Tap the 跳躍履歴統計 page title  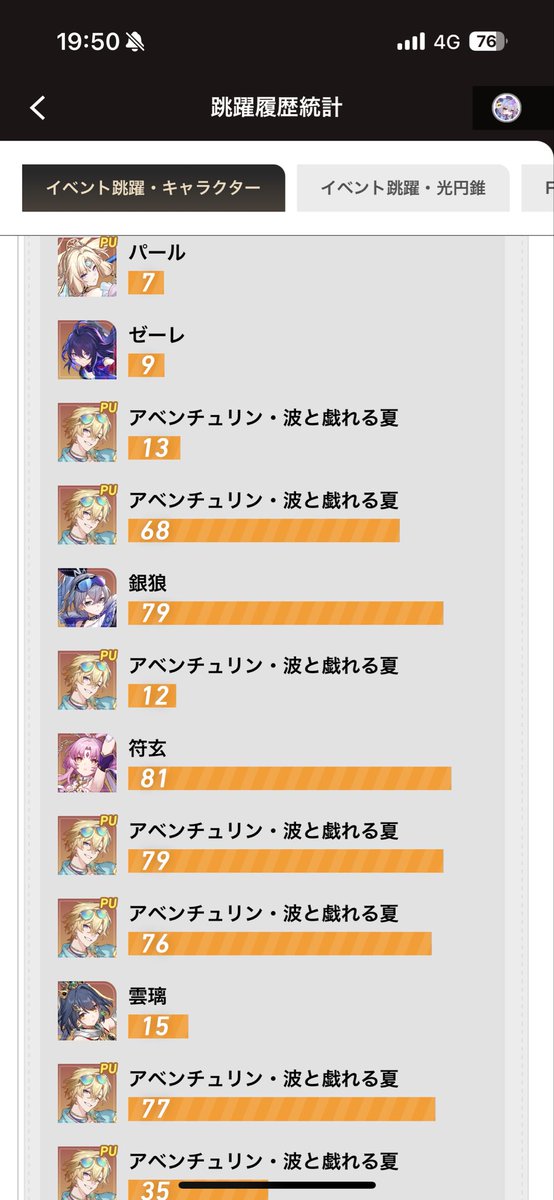[x=277, y=108]
